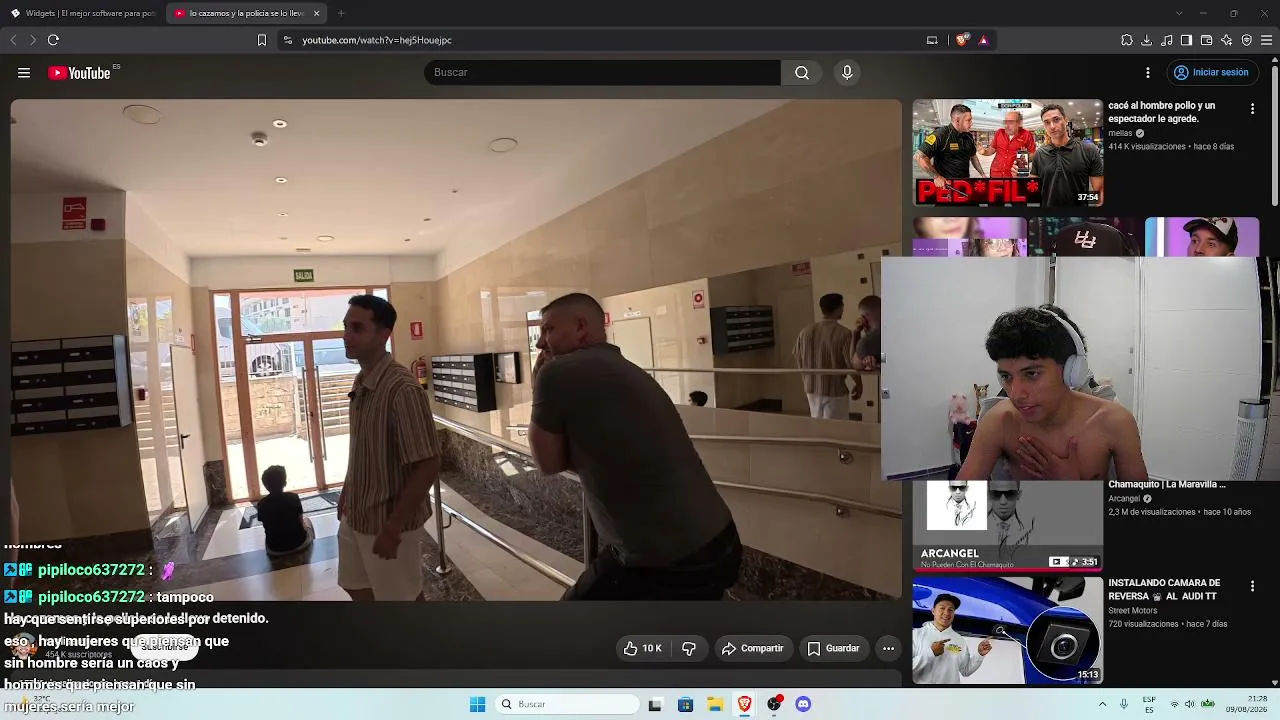The height and width of the screenshot is (720, 1280).
Task: Open the 15:13 reverse camera video thumbnail
Action: click(1007, 630)
